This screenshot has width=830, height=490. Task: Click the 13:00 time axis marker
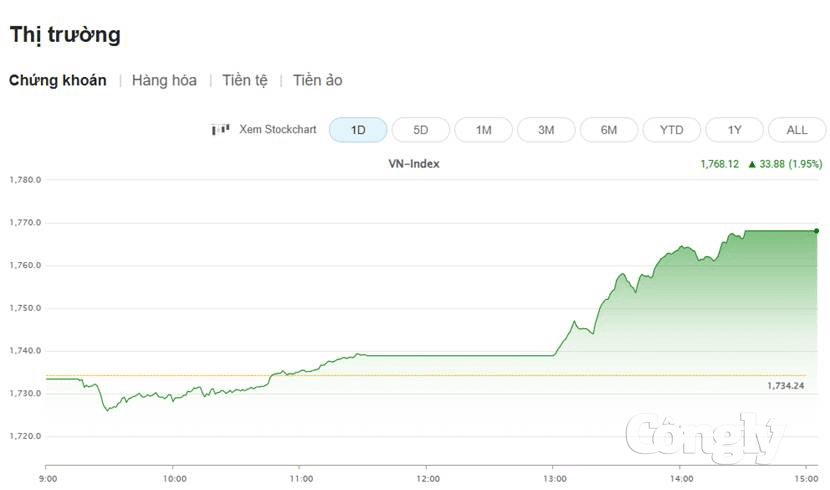pyautogui.click(x=554, y=479)
